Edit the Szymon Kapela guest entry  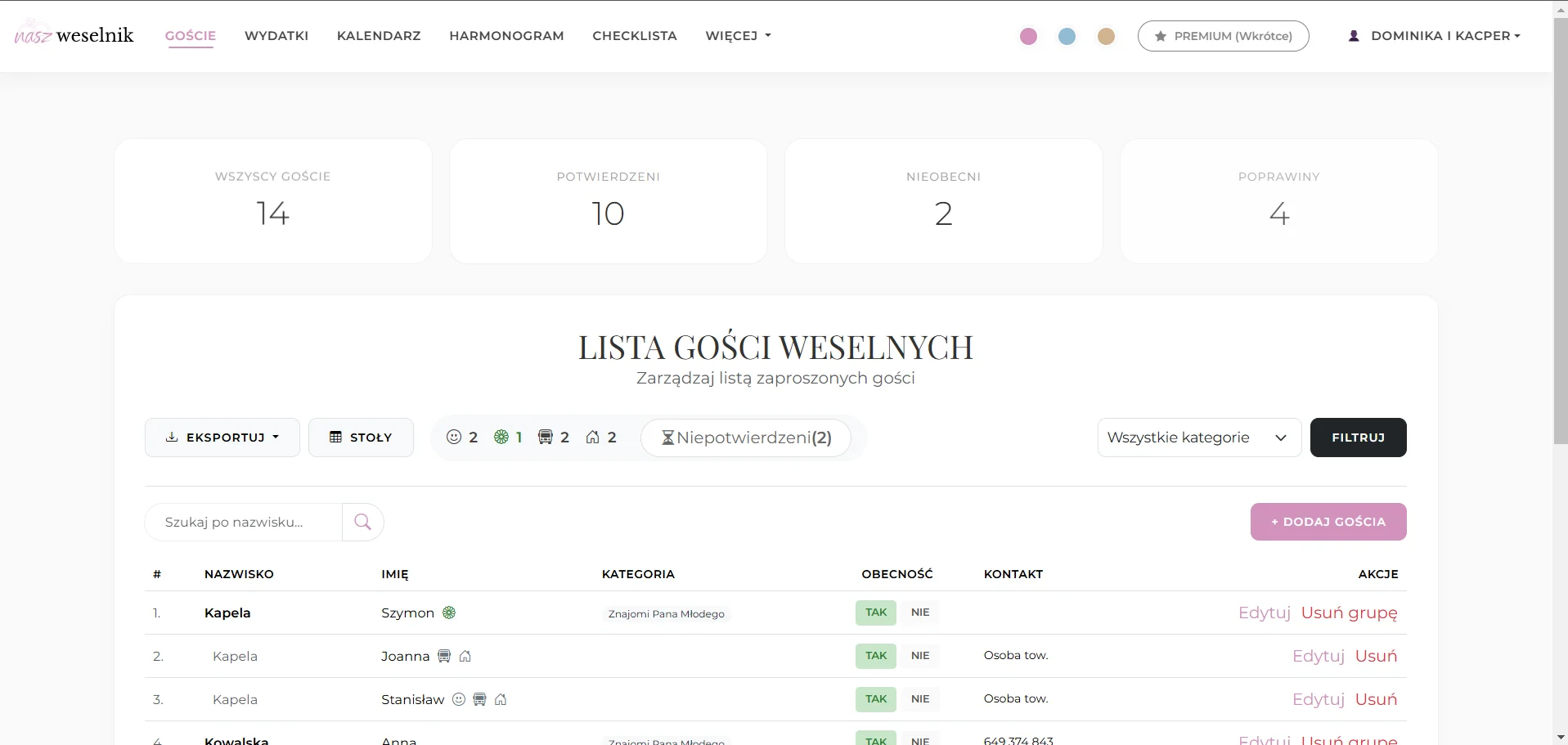[x=1265, y=613]
